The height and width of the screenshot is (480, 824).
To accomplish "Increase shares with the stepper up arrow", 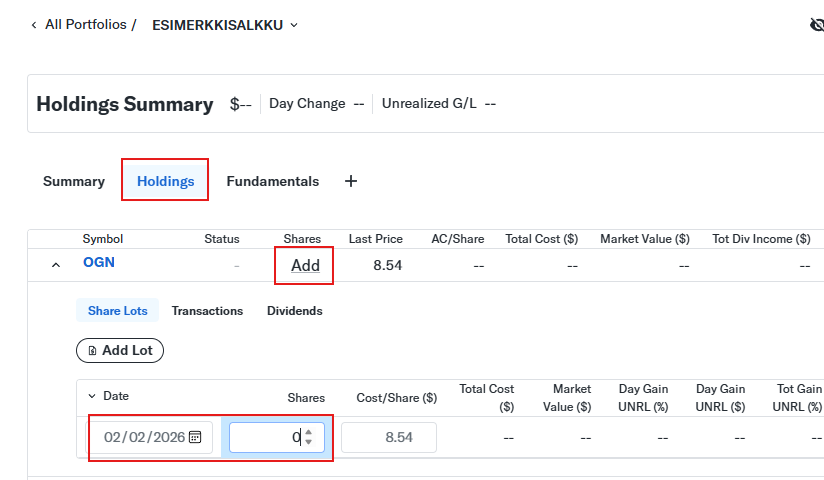I will pyautogui.click(x=308, y=433).
